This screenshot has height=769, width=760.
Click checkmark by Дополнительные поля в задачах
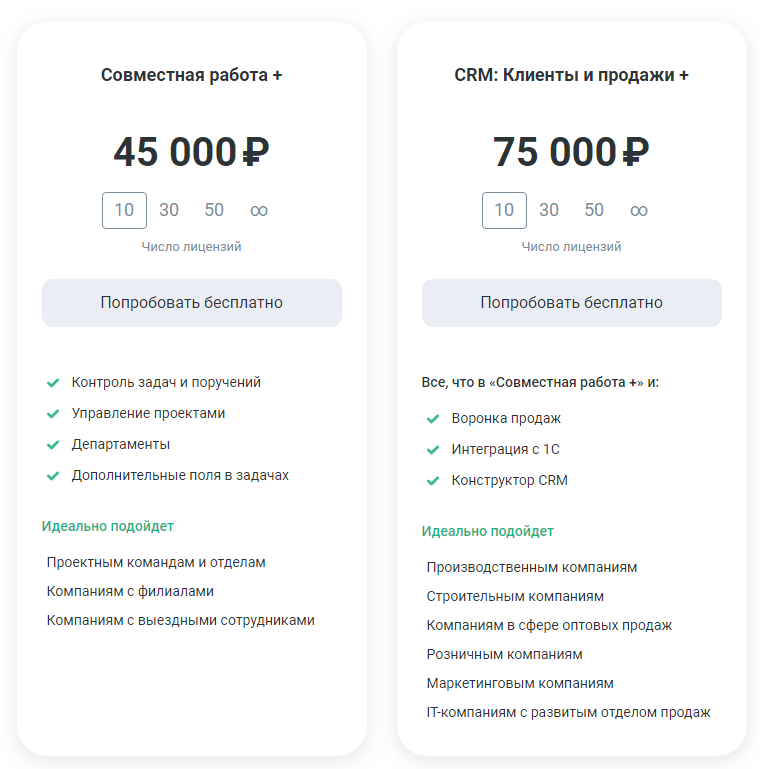(53, 476)
